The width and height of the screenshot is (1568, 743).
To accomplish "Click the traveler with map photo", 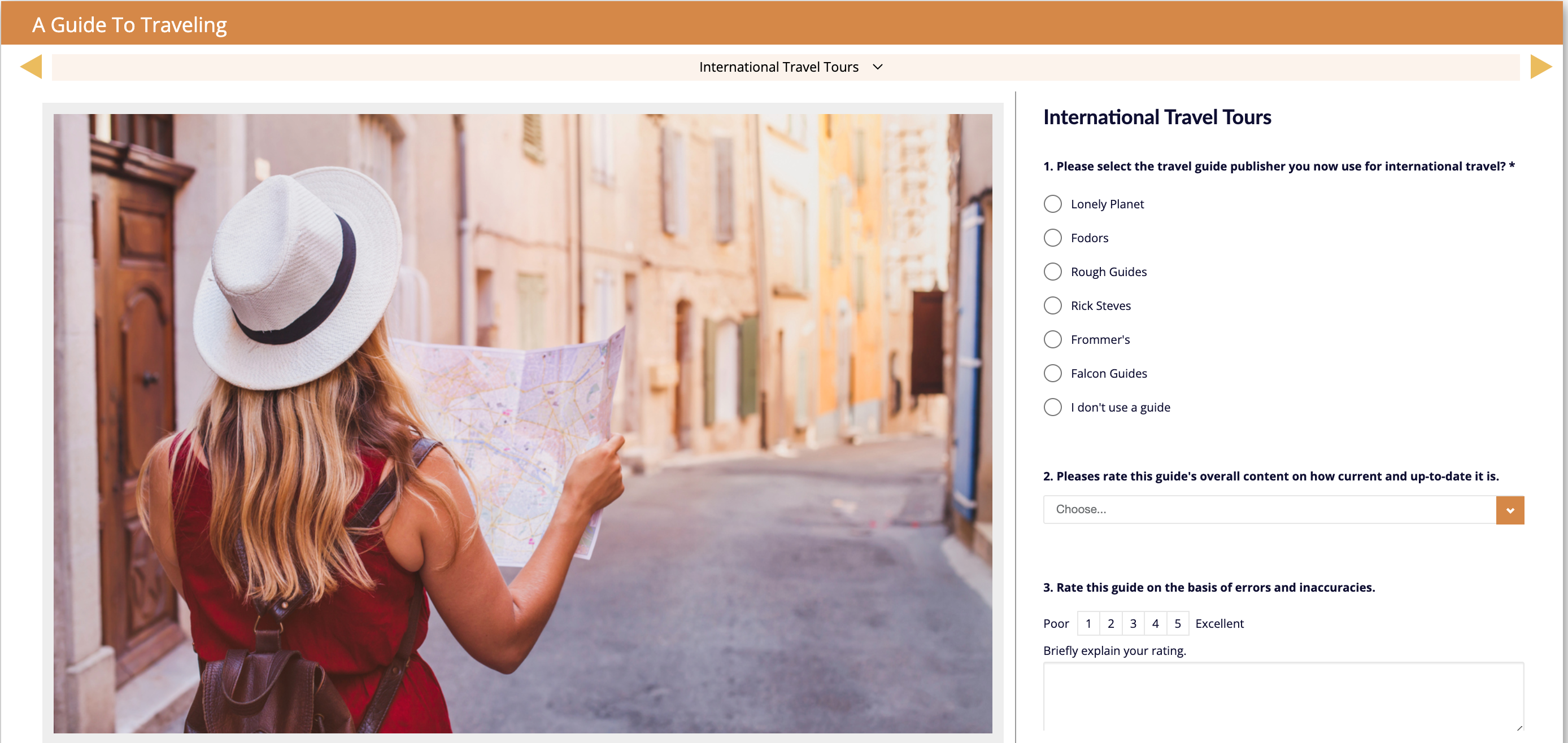I will pyautogui.click(x=522, y=423).
